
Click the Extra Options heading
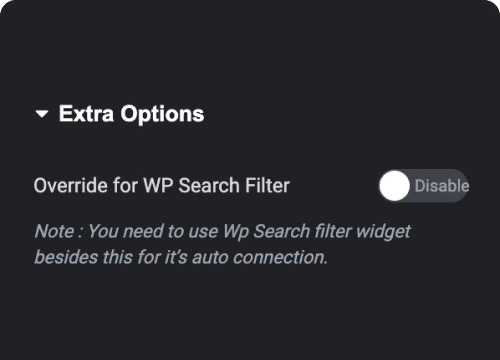131,114
